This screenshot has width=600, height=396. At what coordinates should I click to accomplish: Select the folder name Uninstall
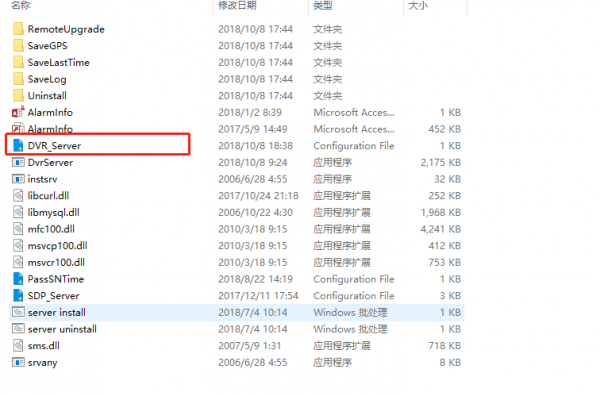click(x=47, y=96)
